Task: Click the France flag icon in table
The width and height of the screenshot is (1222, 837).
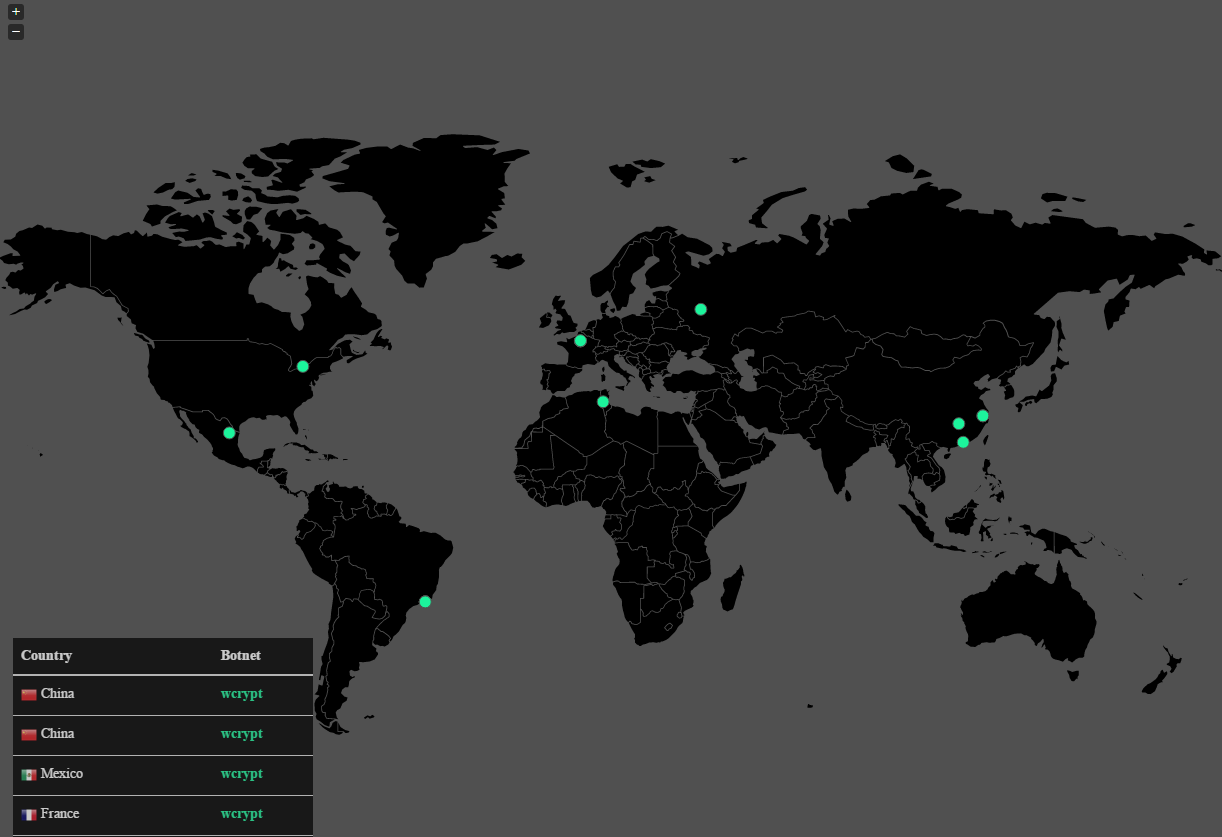Action: click(29, 815)
